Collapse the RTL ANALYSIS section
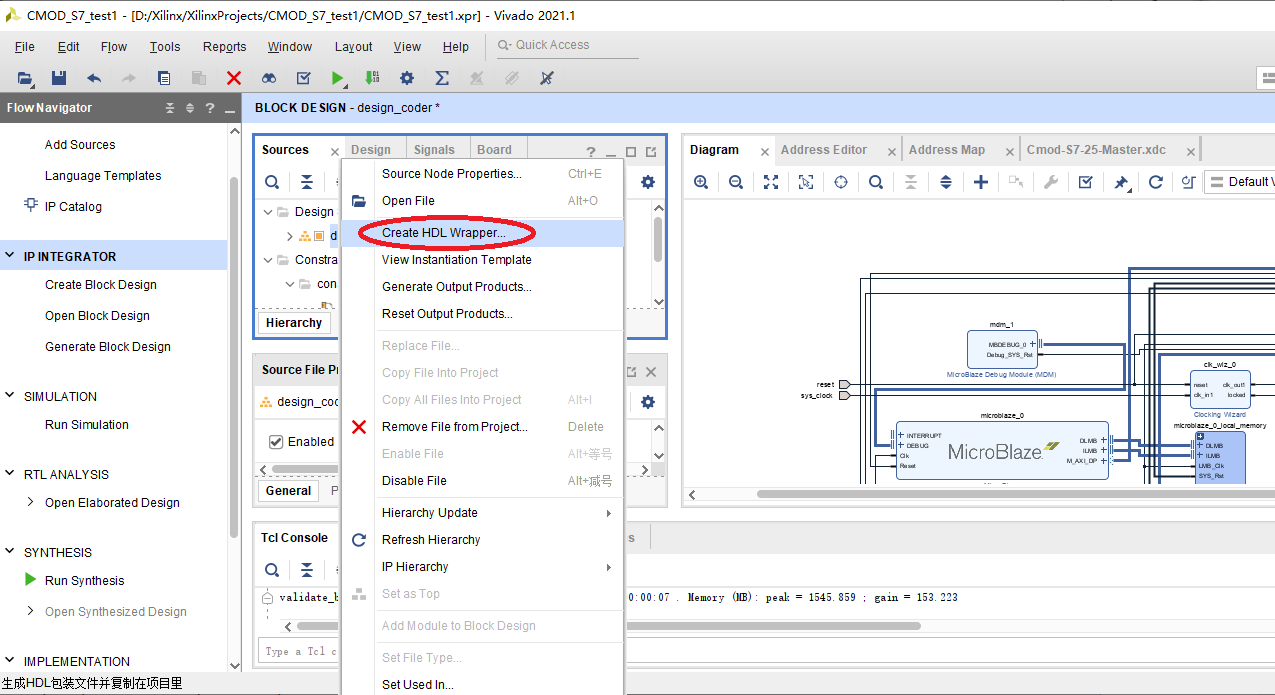This screenshot has width=1275, height=695. [10, 474]
